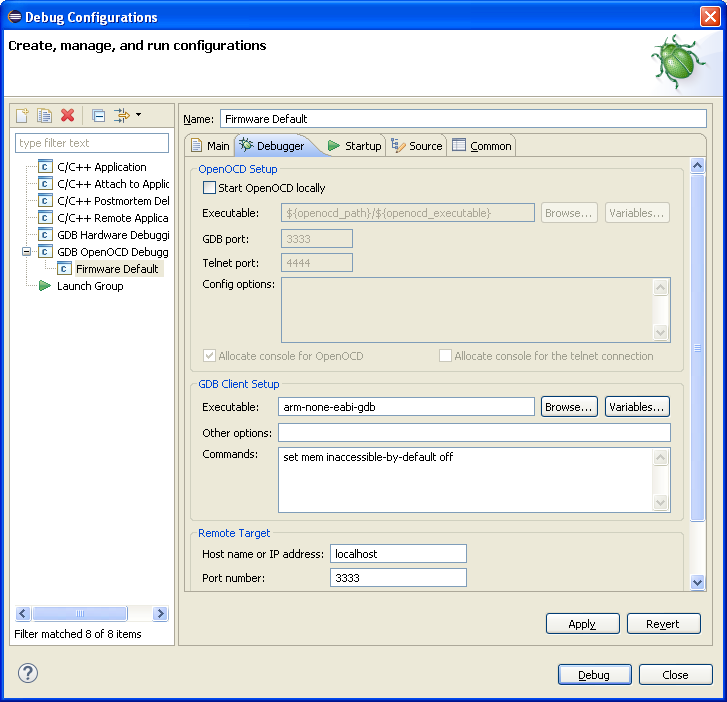Collapse the GDB OpenOCD Debugging tree node
727x702 pixels.
[26, 252]
